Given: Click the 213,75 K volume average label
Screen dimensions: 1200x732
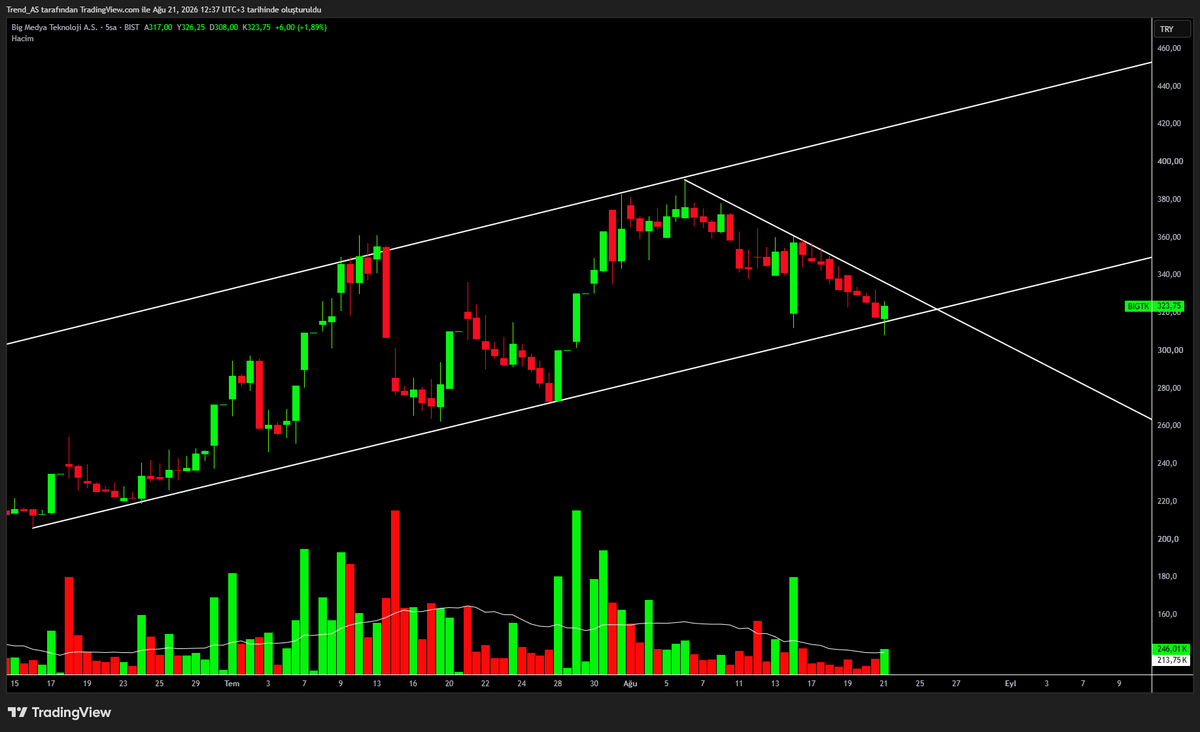Looking at the screenshot, I should pos(1170,660).
